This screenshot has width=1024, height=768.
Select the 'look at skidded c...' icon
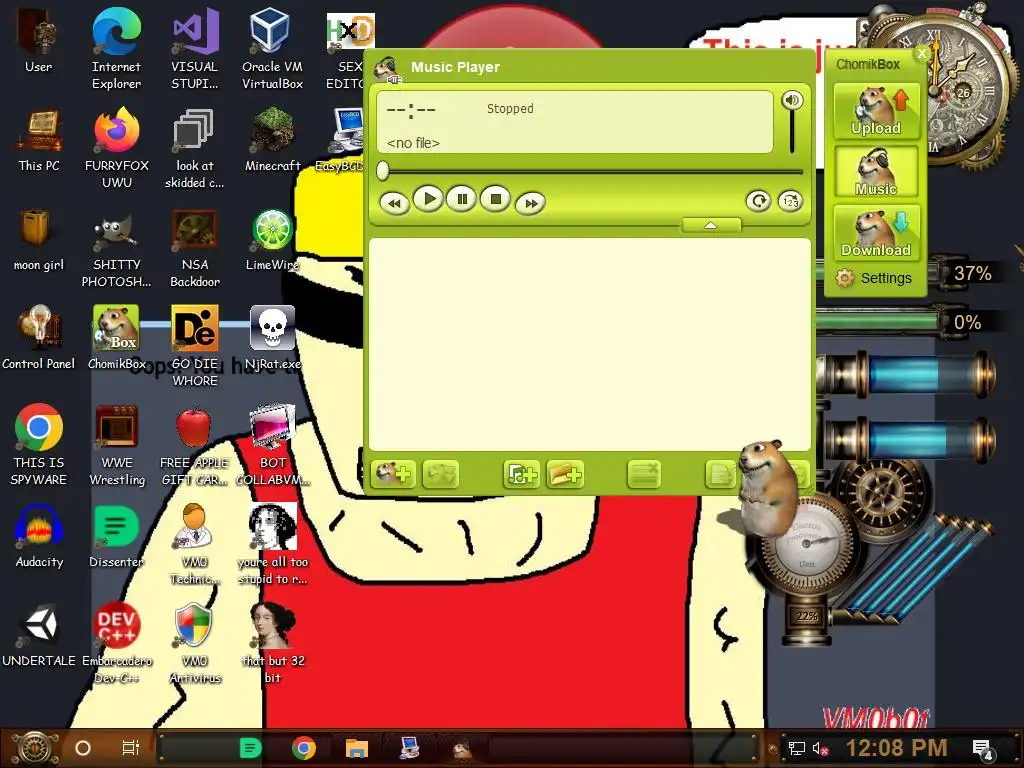pos(195,148)
